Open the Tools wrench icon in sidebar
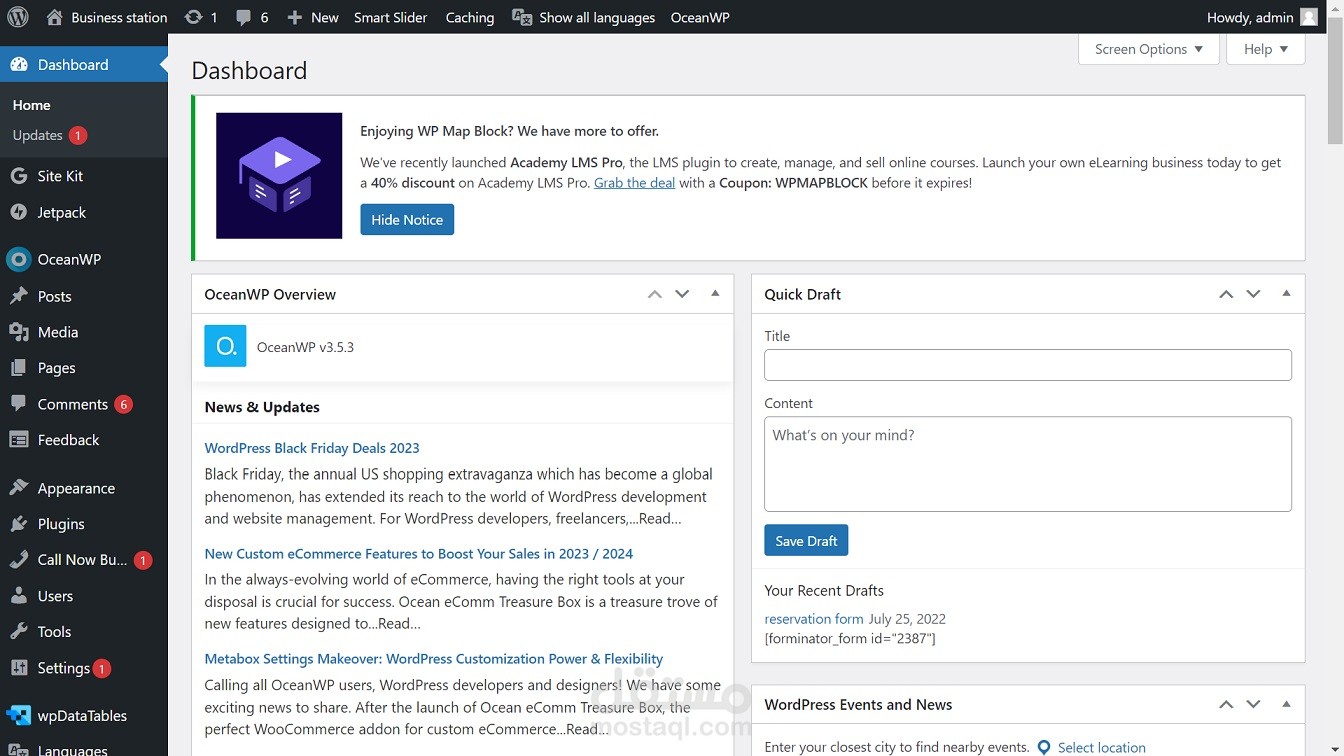 tap(18, 632)
